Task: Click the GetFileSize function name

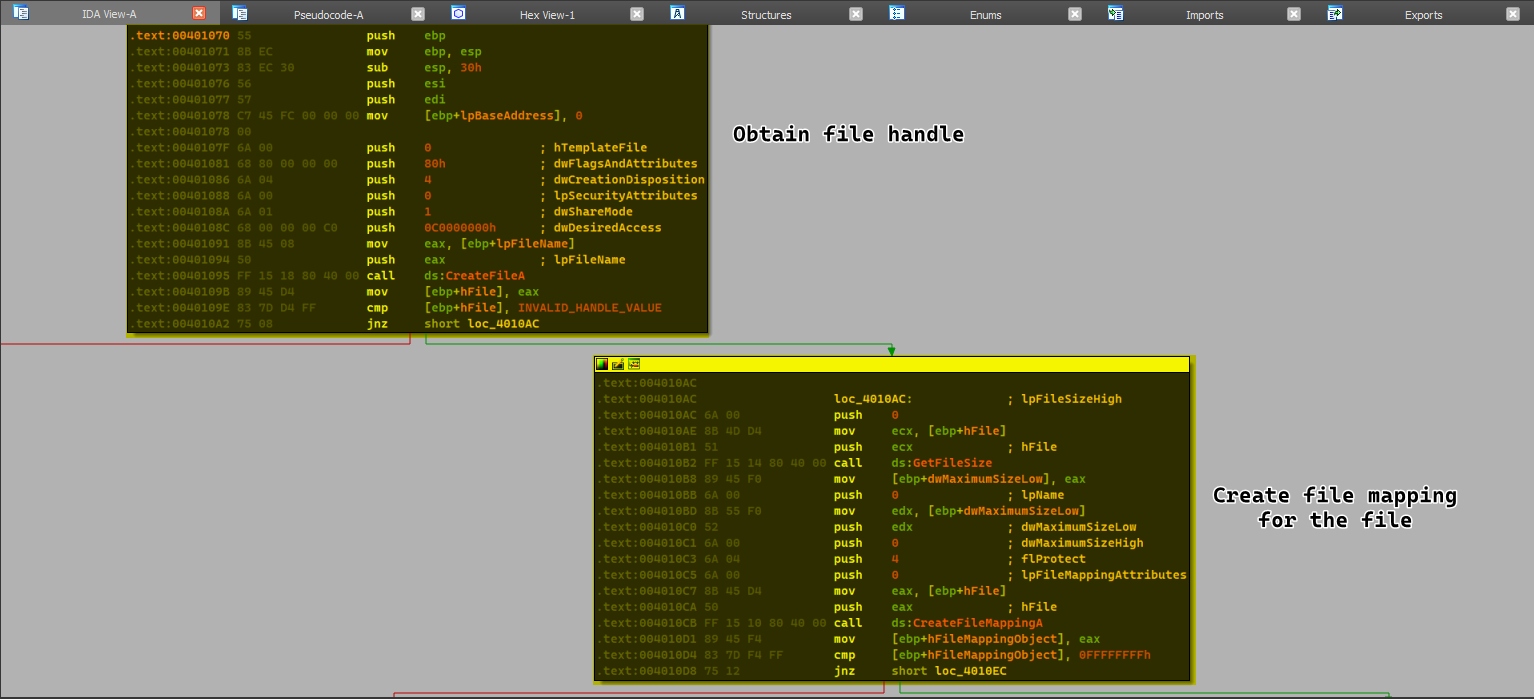Action: pyautogui.click(x=952, y=463)
